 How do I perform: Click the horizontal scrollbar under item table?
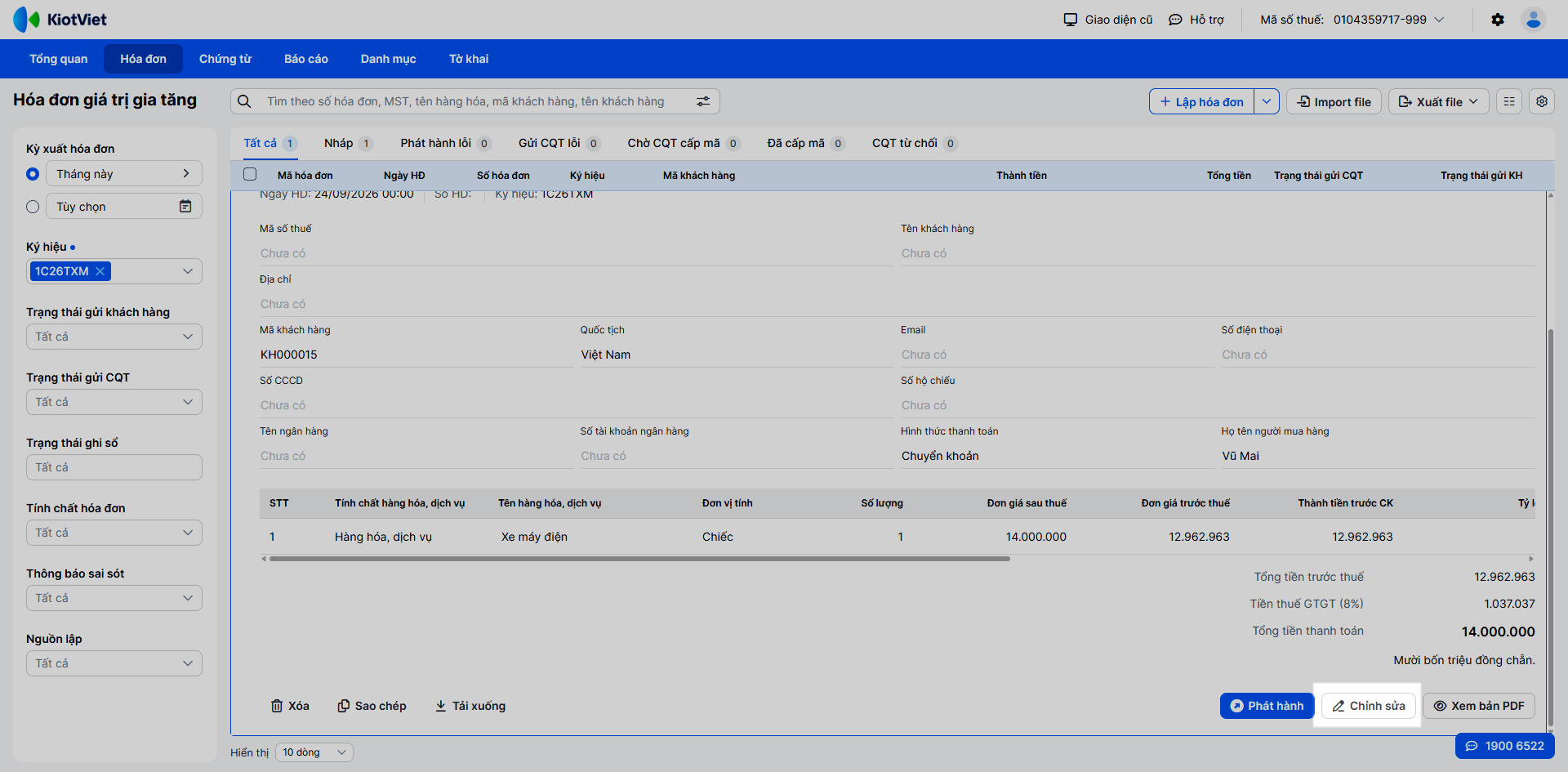tap(639, 559)
